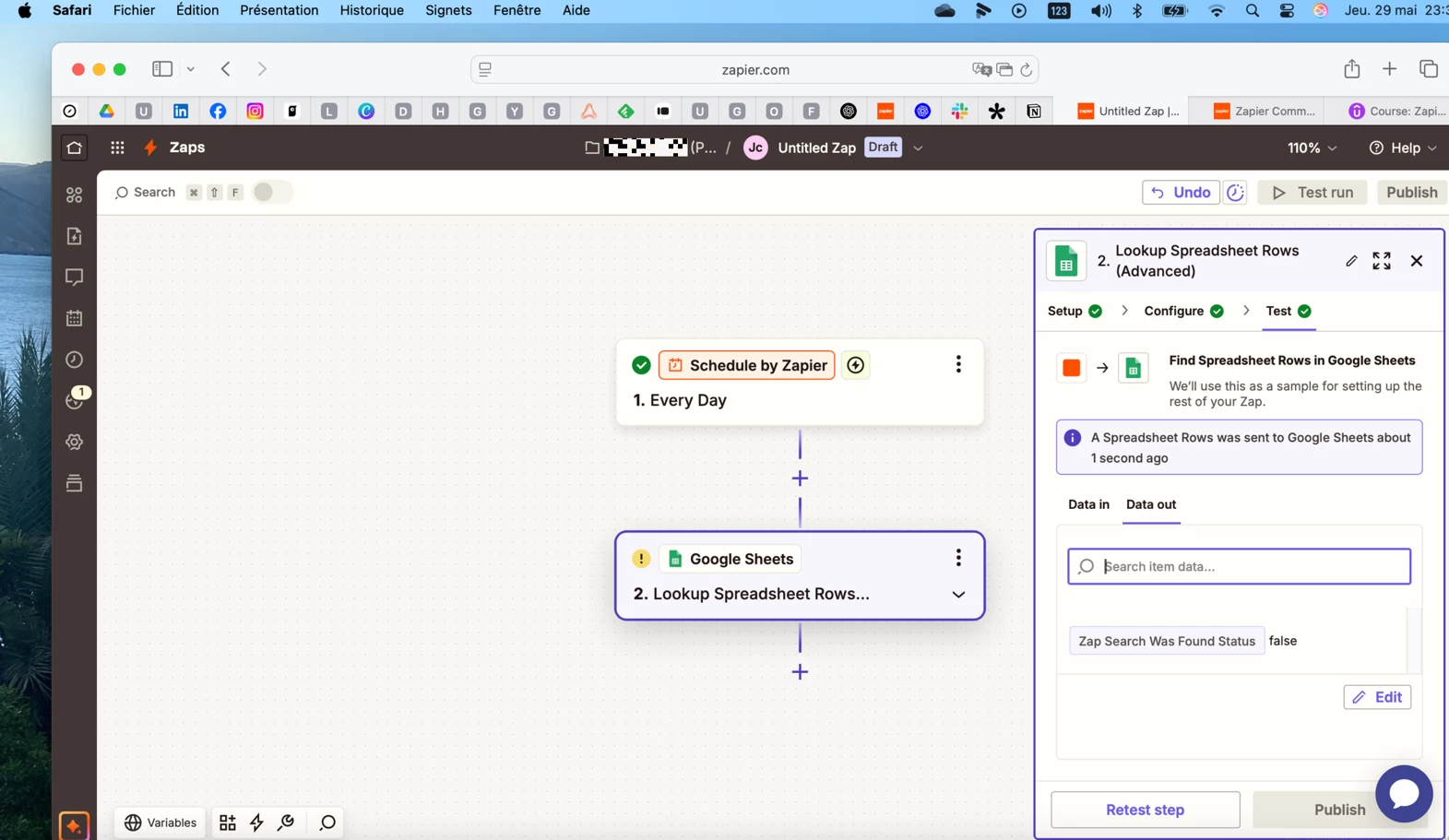Switch to the Data in tab
Screen dimensions: 1449x840
1088,504
